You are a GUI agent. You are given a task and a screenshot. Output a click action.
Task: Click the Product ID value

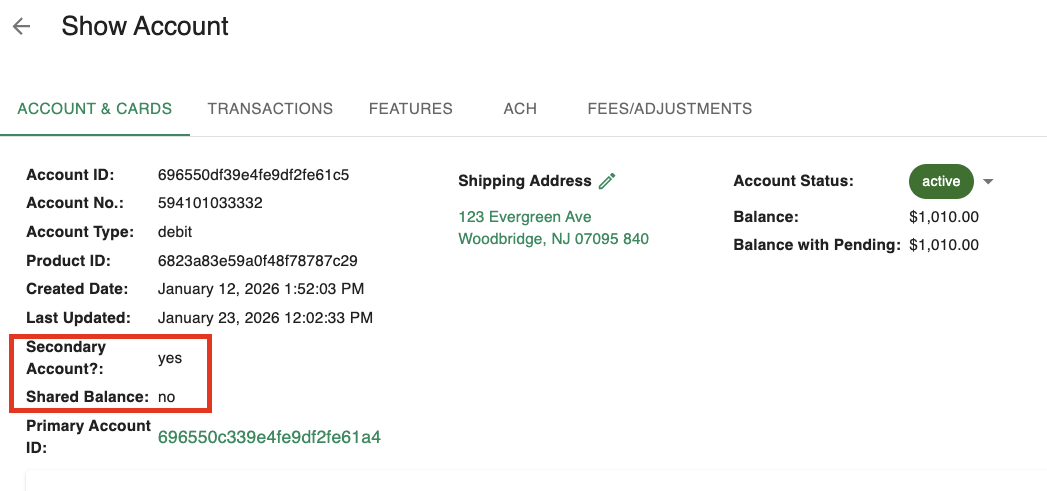pos(258,261)
